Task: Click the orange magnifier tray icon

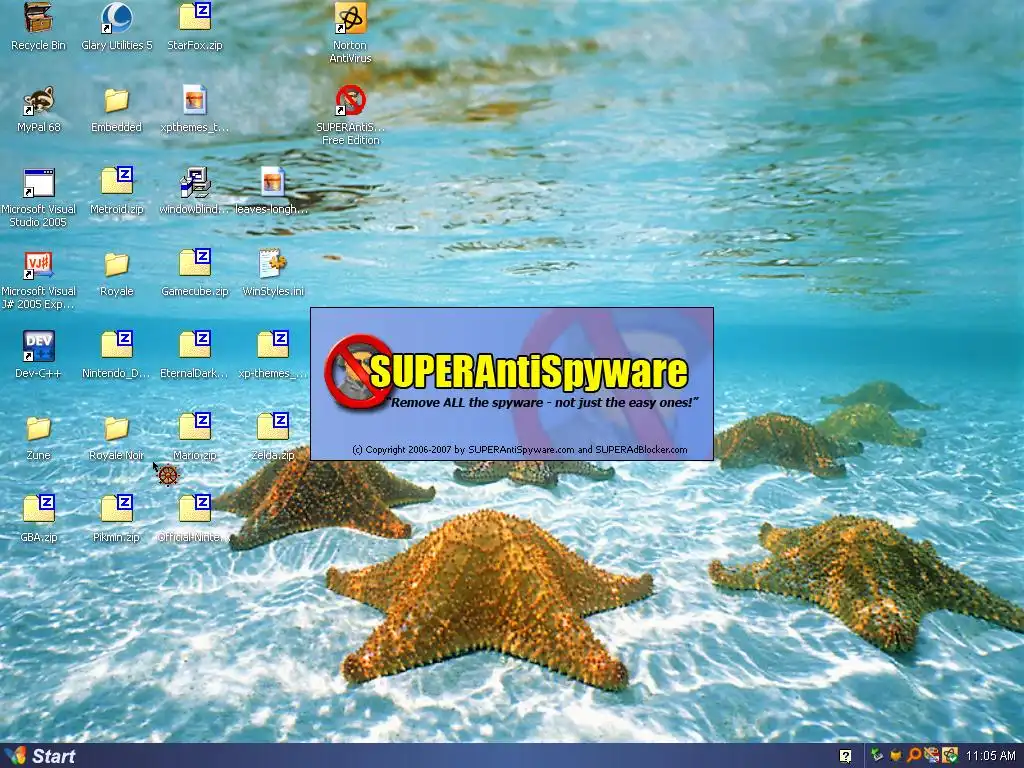Action: tap(914, 756)
